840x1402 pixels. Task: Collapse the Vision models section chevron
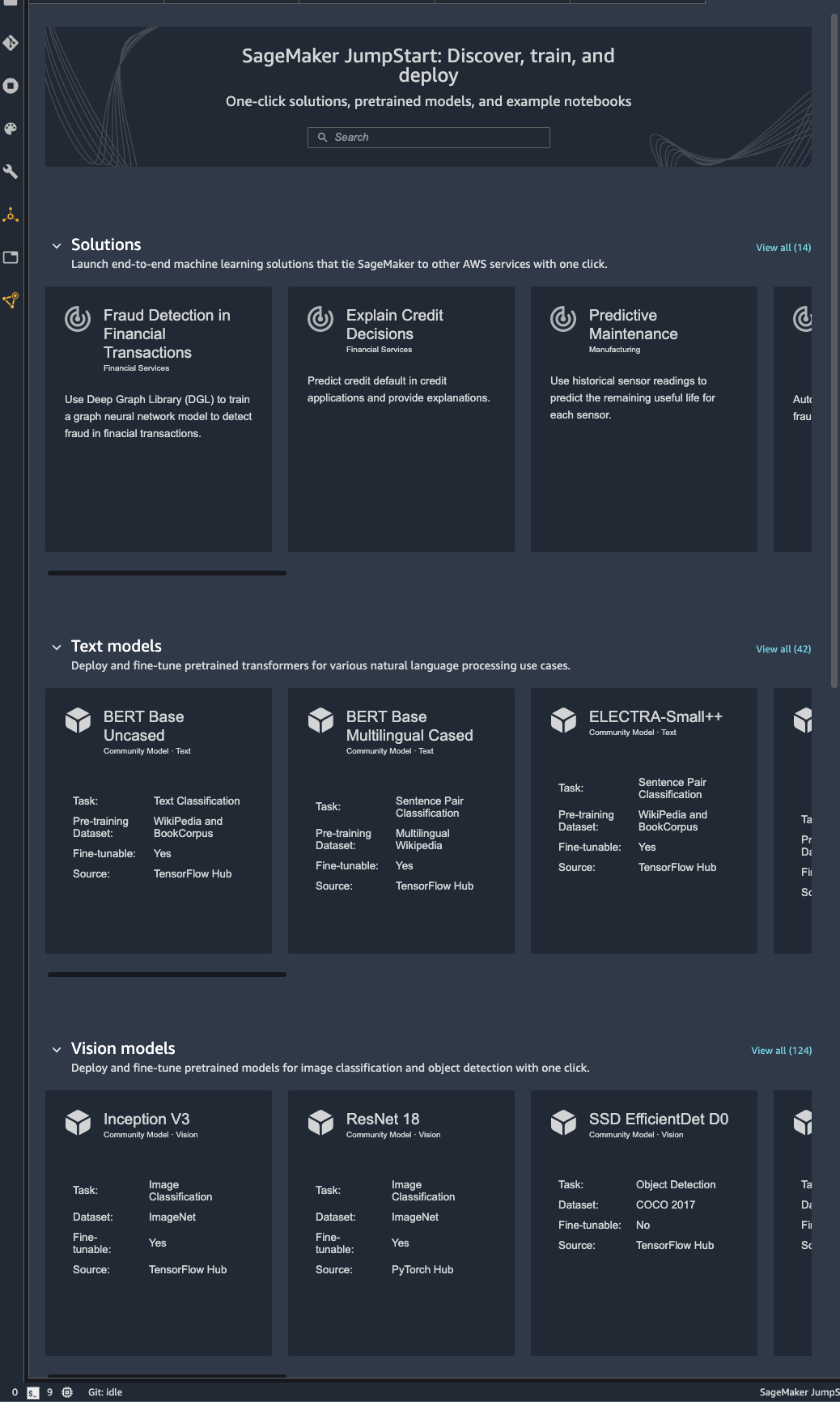tap(57, 1049)
